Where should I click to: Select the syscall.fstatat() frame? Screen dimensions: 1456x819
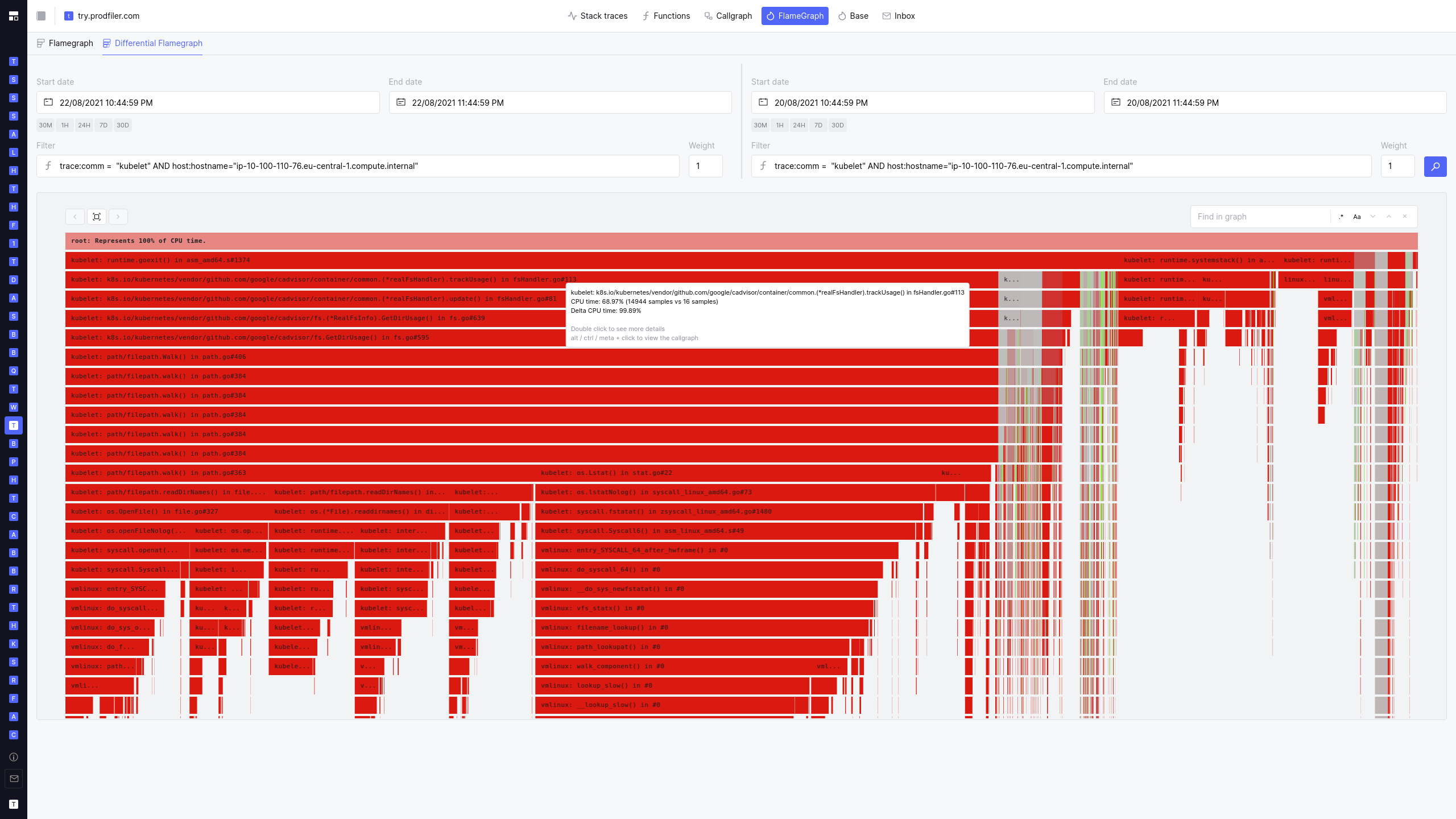[x=729, y=512]
